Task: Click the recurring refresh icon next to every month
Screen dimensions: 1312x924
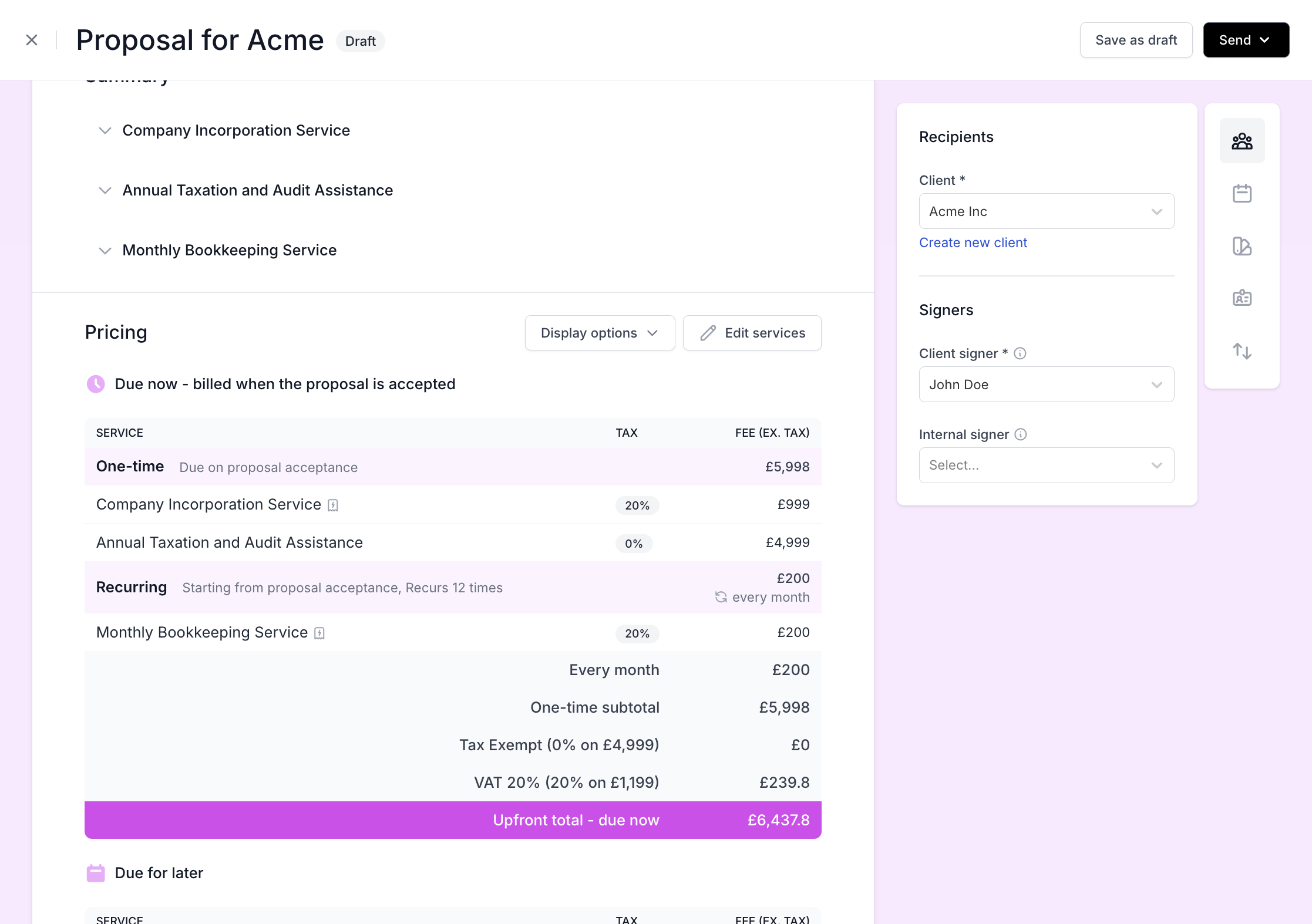Action: coord(721,597)
